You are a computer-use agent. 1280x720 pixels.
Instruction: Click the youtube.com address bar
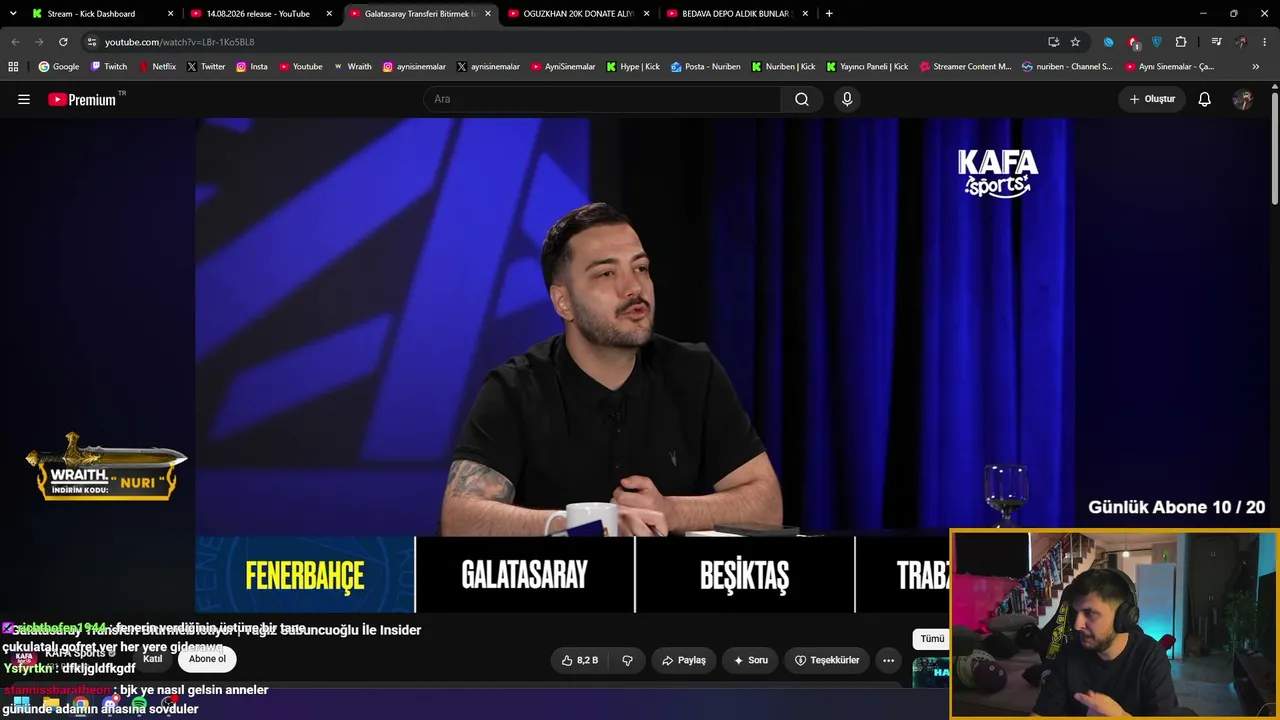click(560, 42)
